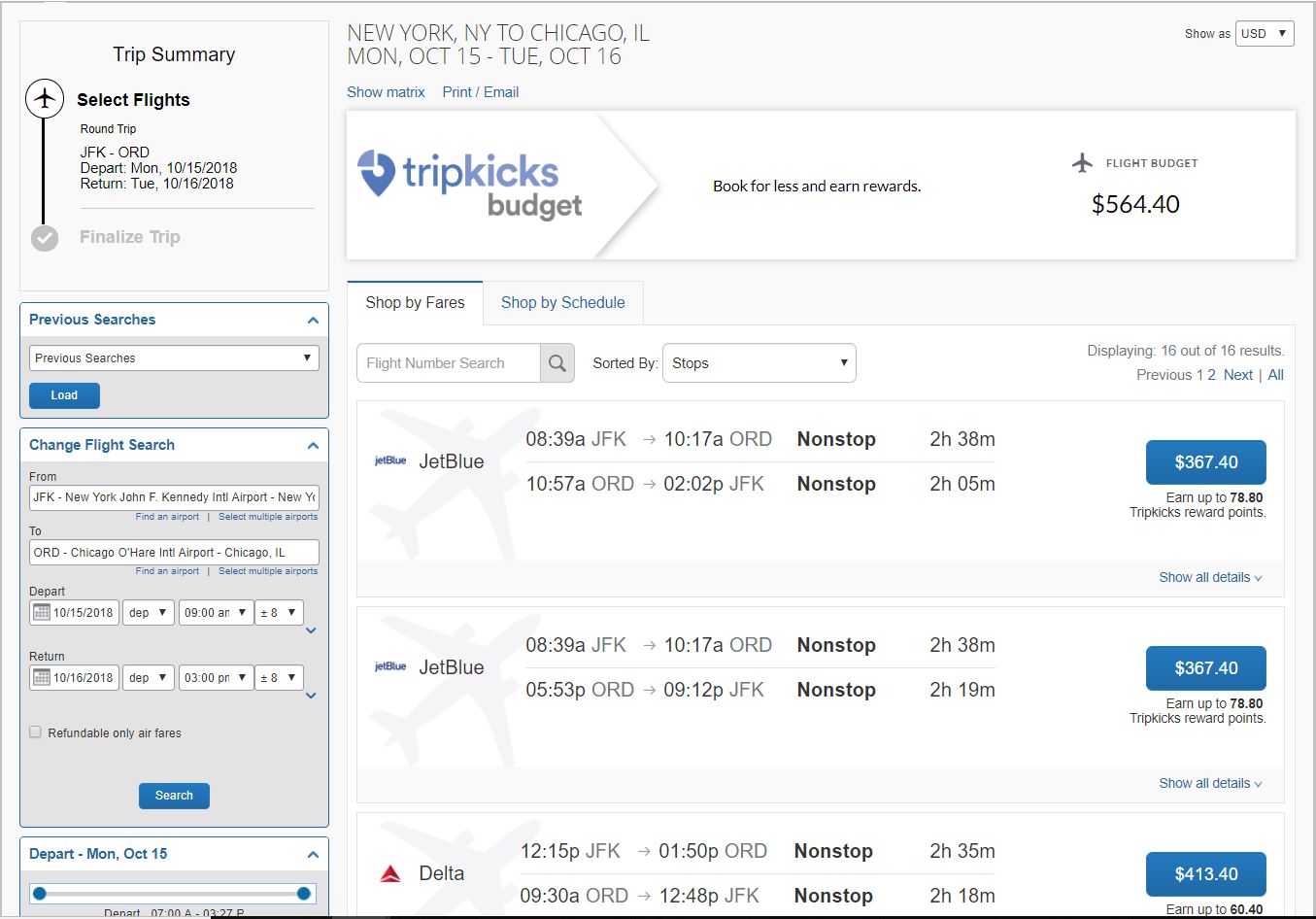Open the Return date calendar icon
The width and height of the screenshot is (1316, 919).
pos(42,678)
